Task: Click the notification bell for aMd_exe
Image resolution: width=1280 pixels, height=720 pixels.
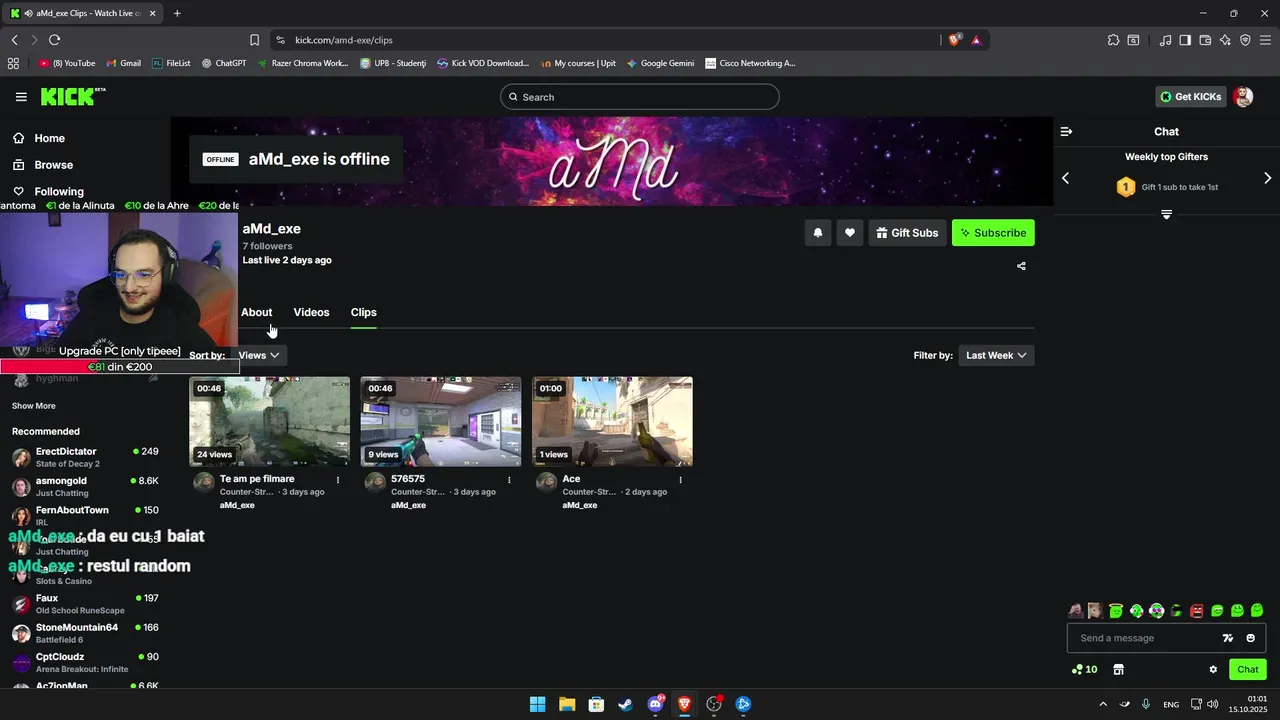Action: coord(817,233)
